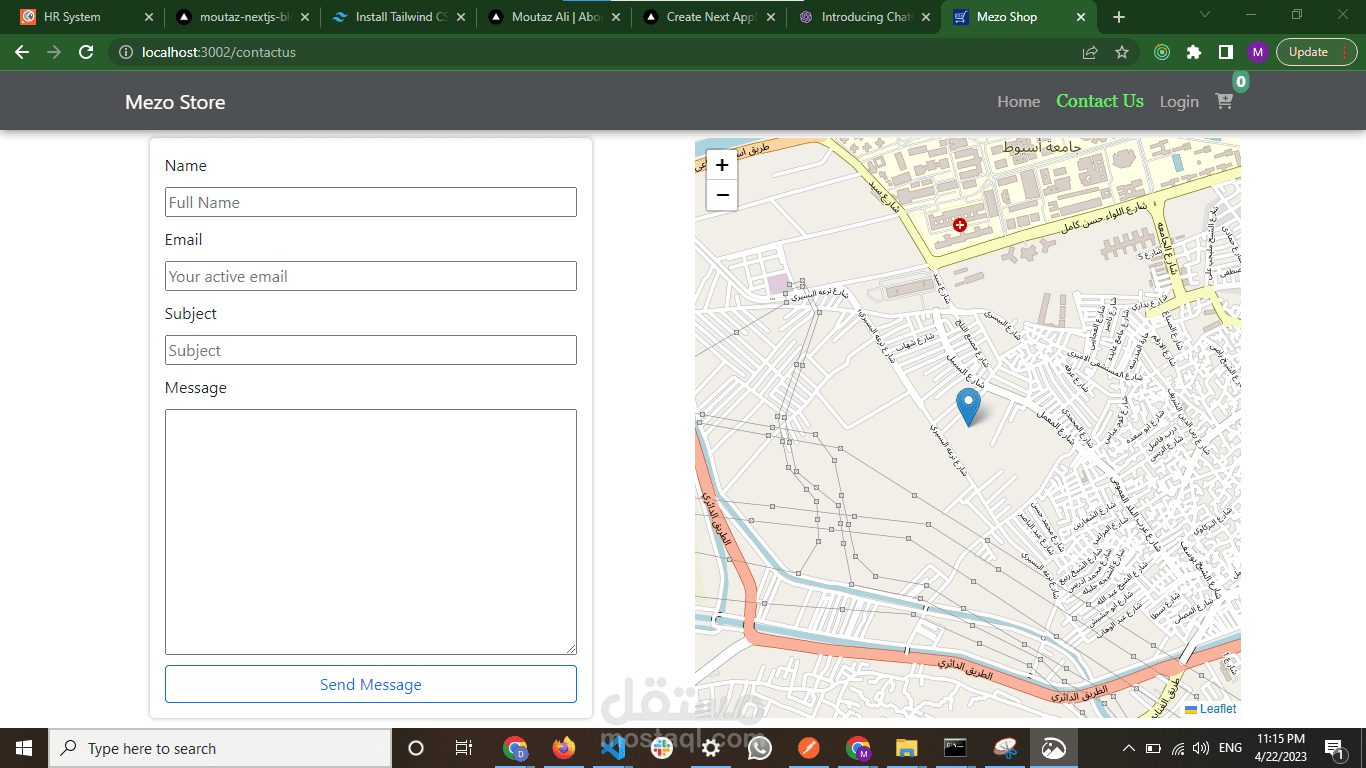This screenshot has width=1366, height=768.
Task: Open Task View on taskbar
Action: [x=464, y=748]
